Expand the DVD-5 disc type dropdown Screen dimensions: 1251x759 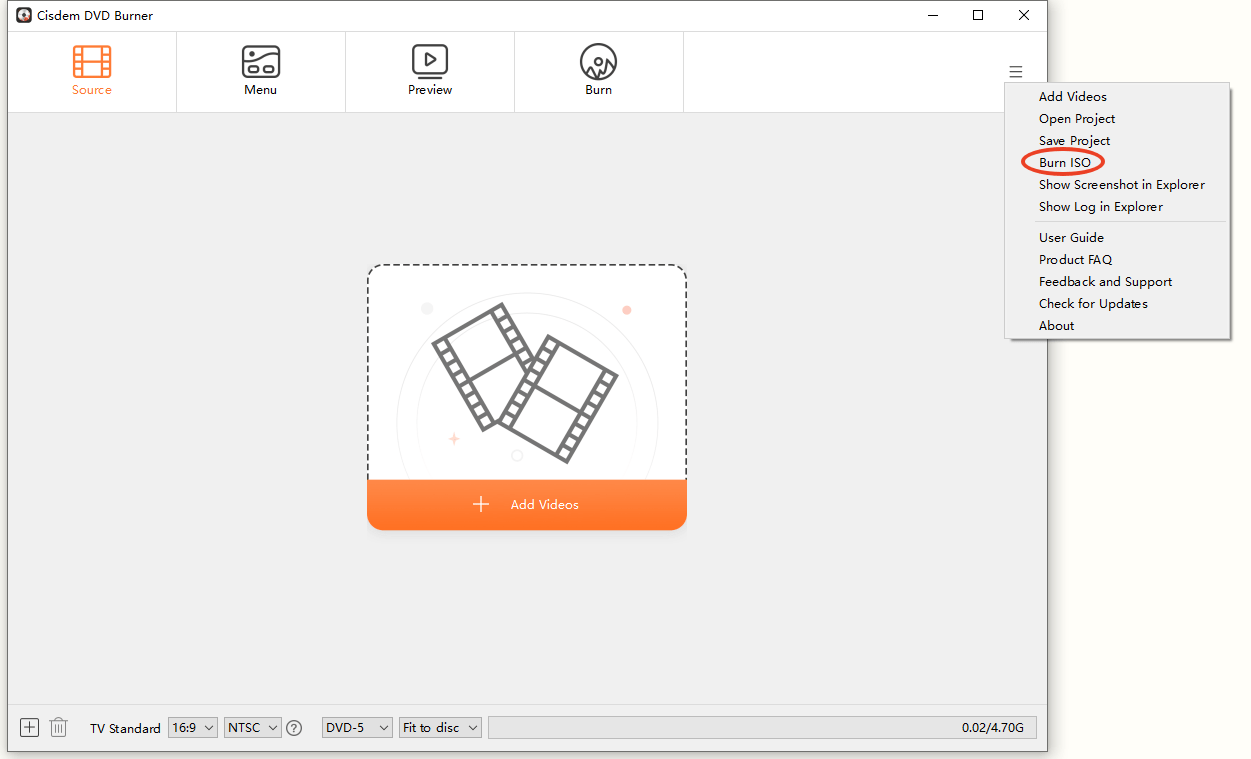point(357,728)
